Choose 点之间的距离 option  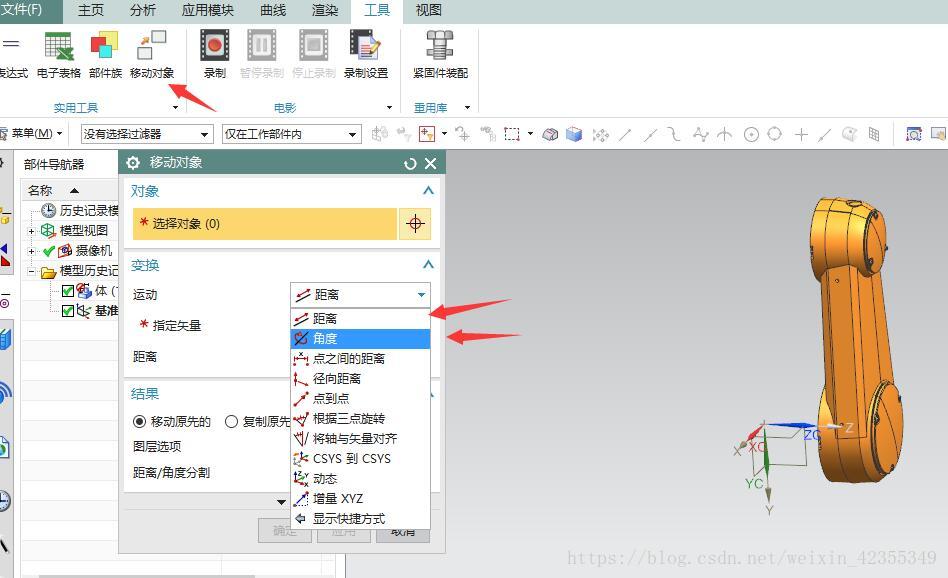[360, 359]
